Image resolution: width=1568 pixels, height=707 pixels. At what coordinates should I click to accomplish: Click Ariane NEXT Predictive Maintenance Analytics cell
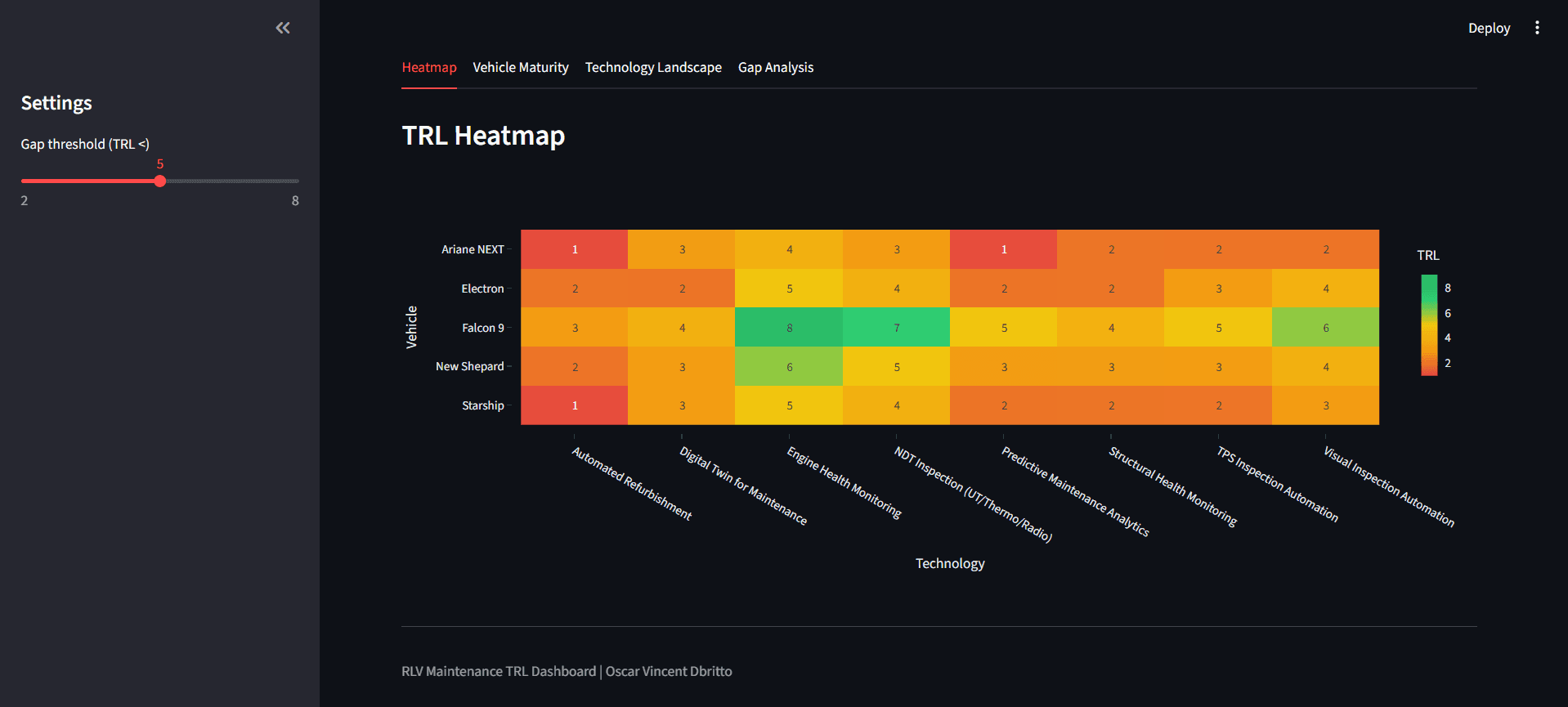coord(1004,249)
